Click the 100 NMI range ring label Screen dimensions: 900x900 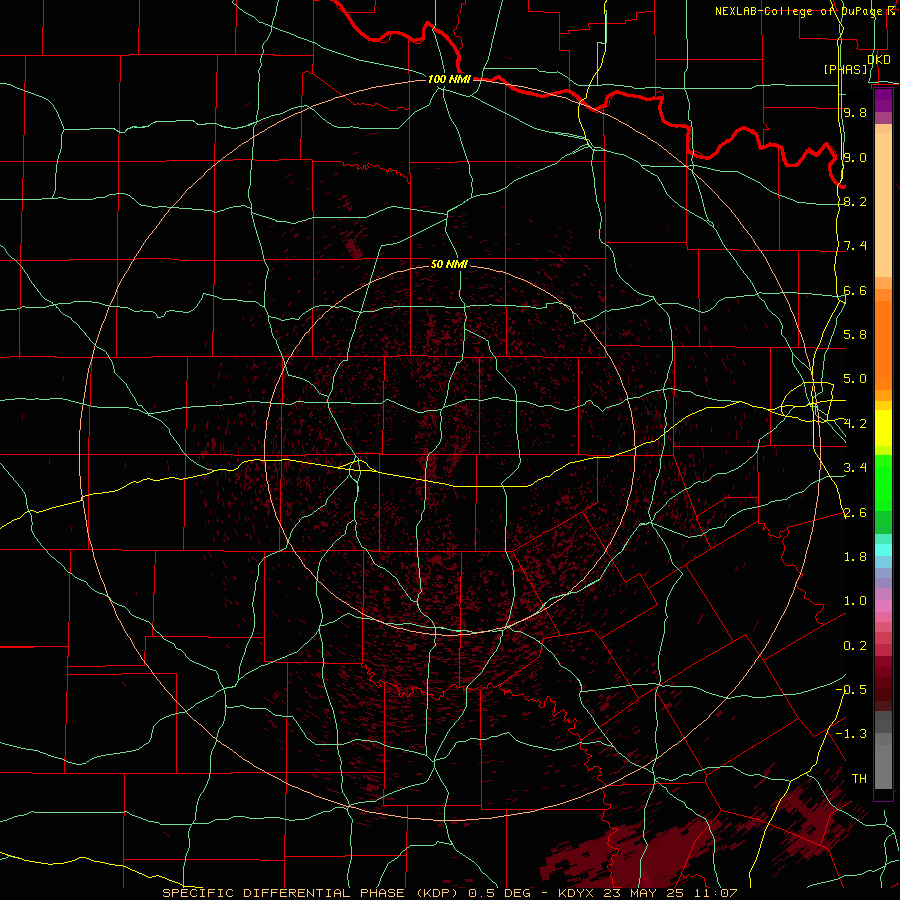pyautogui.click(x=449, y=79)
